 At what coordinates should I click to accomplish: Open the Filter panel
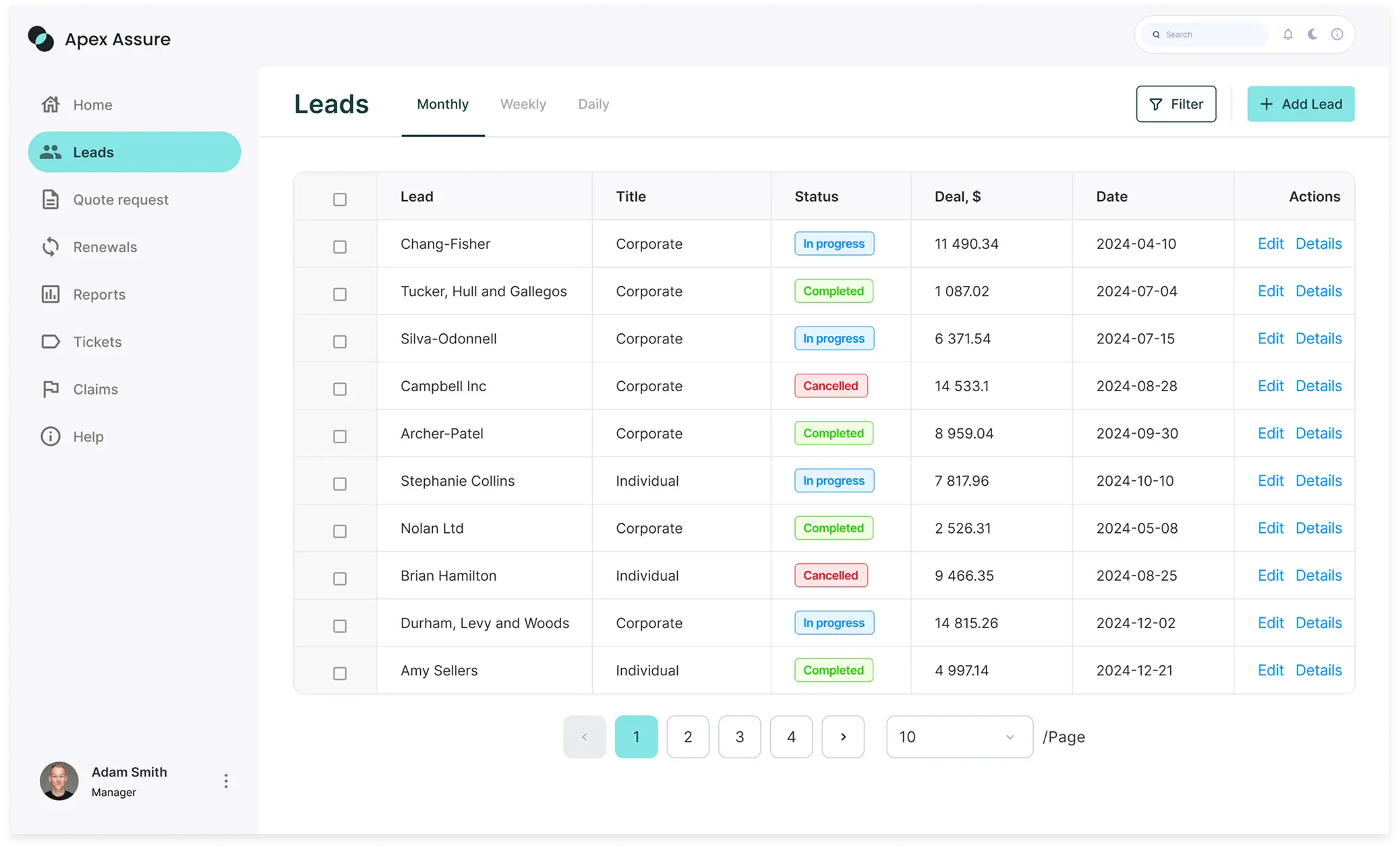click(x=1175, y=103)
